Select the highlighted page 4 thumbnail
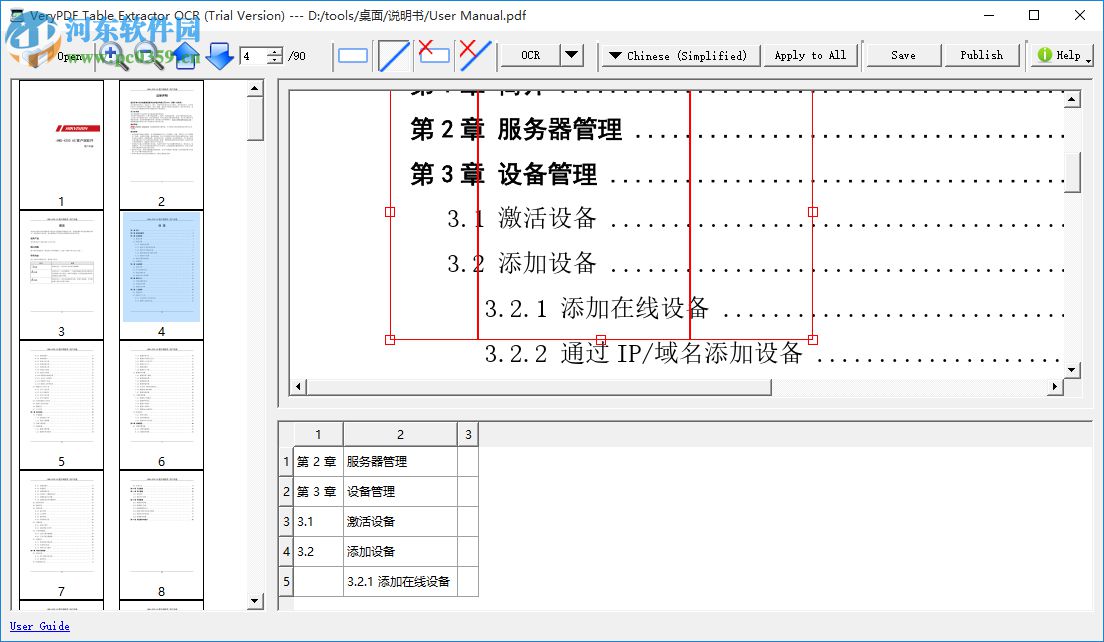The width and height of the screenshot is (1104, 642). click(x=162, y=265)
